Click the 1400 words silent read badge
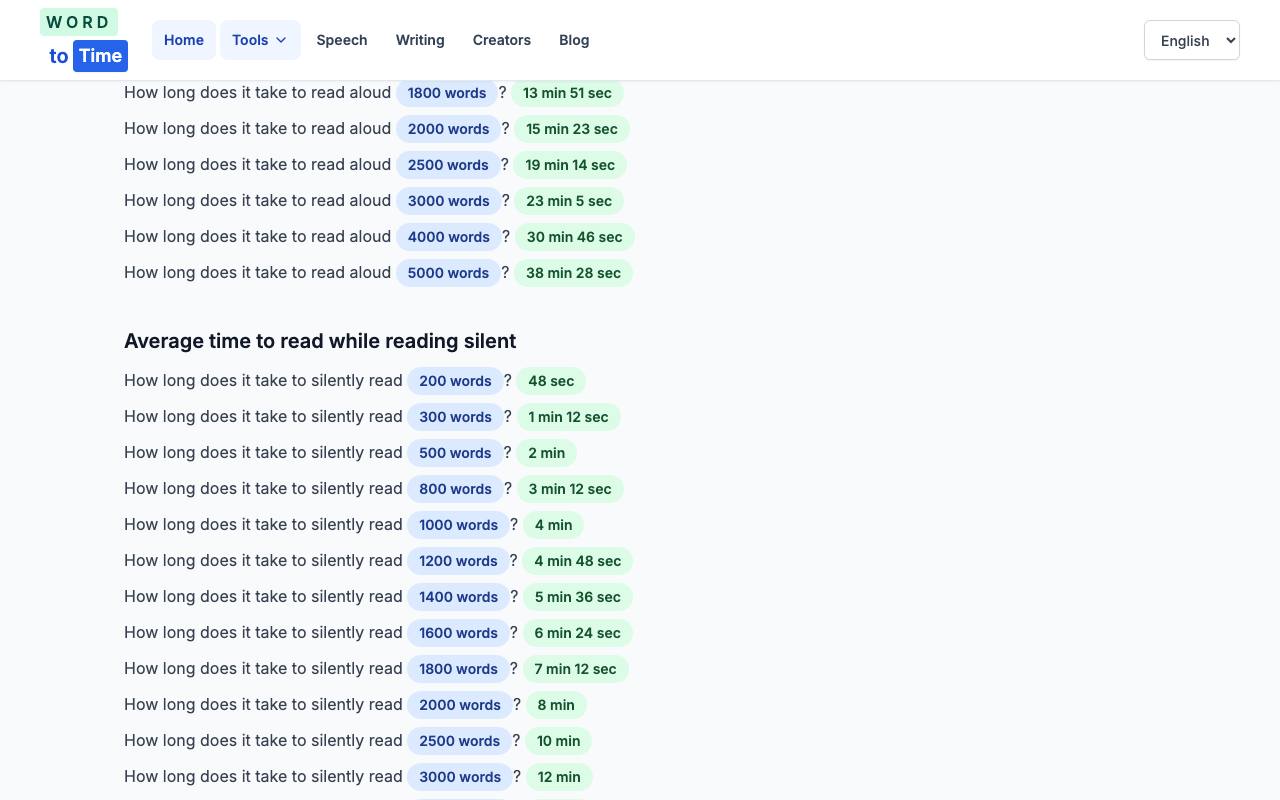This screenshot has height=800, width=1280. click(x=458, y=597)
